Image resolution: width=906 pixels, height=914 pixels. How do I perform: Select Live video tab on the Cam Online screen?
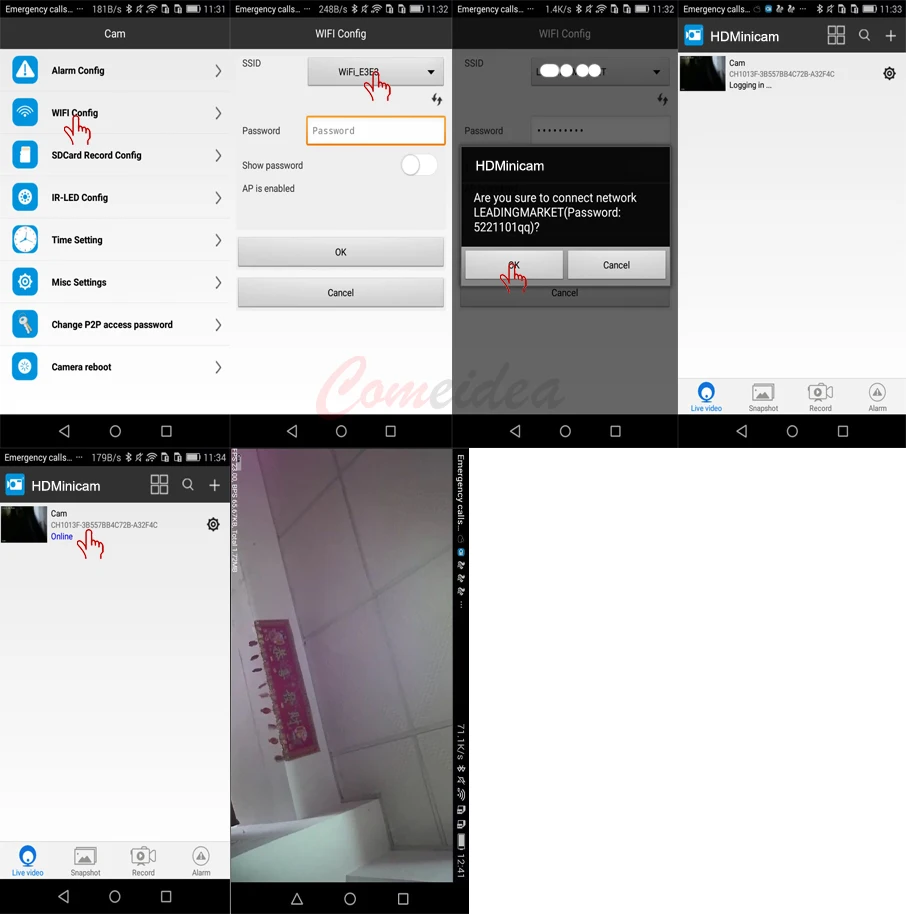point(27,861)
